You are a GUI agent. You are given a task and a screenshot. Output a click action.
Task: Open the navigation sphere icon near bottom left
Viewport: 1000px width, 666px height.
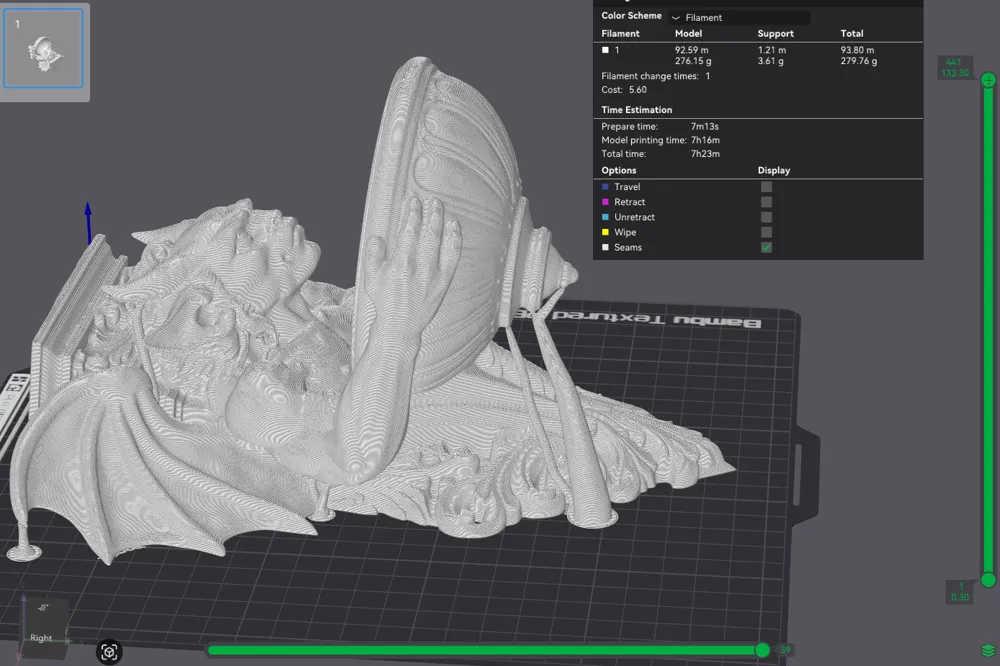(109, 652)
